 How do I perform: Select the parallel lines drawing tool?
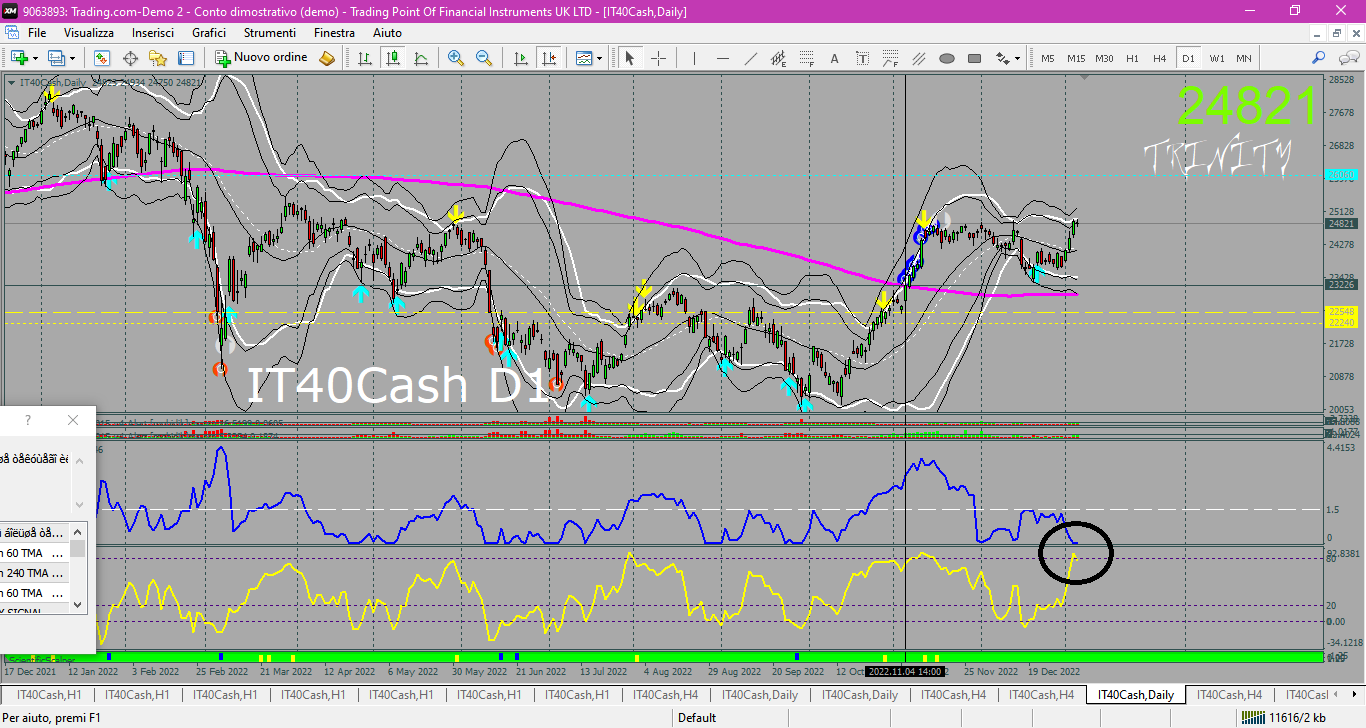point(919,58)
